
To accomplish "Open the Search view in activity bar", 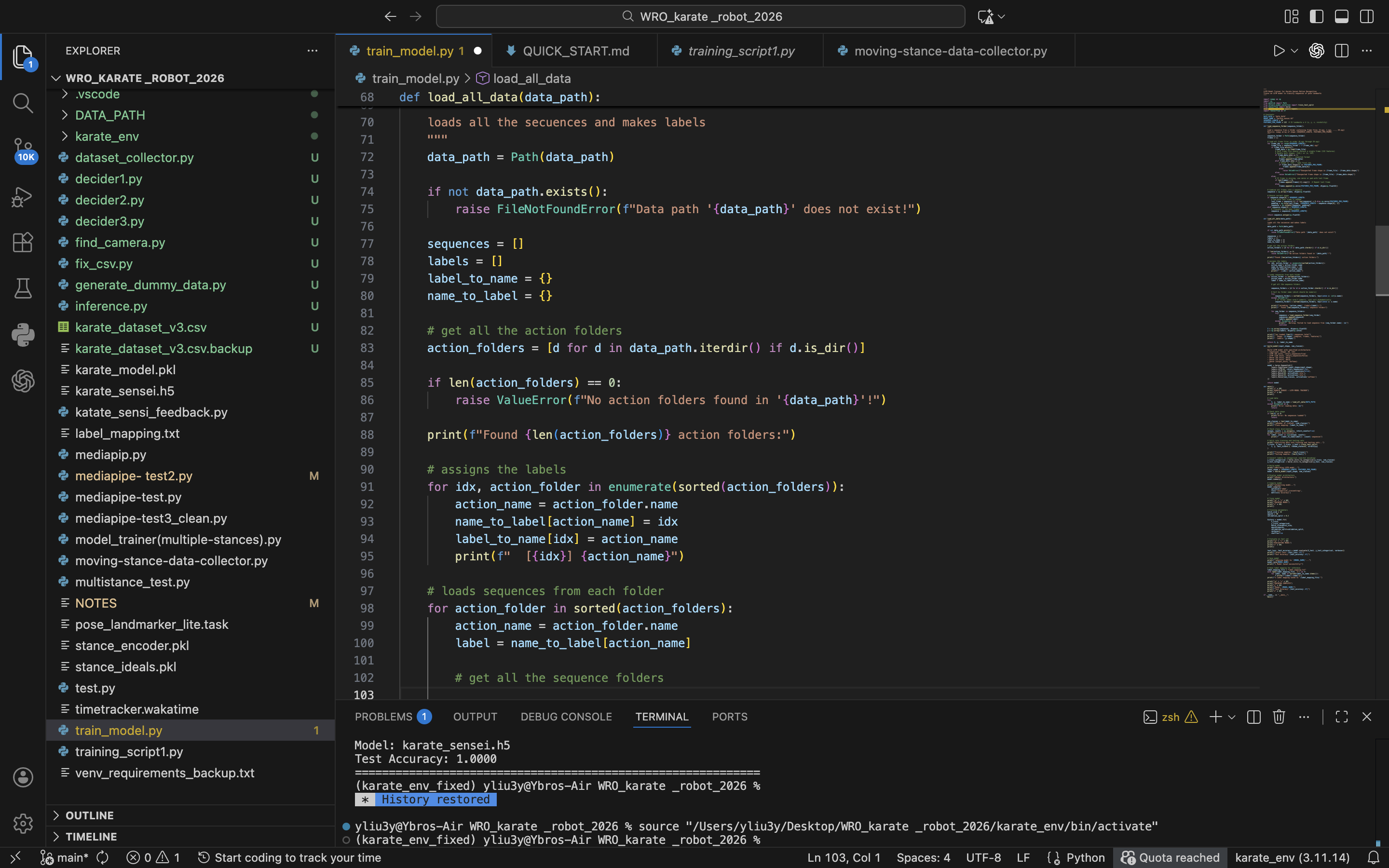I will point(23,103).
